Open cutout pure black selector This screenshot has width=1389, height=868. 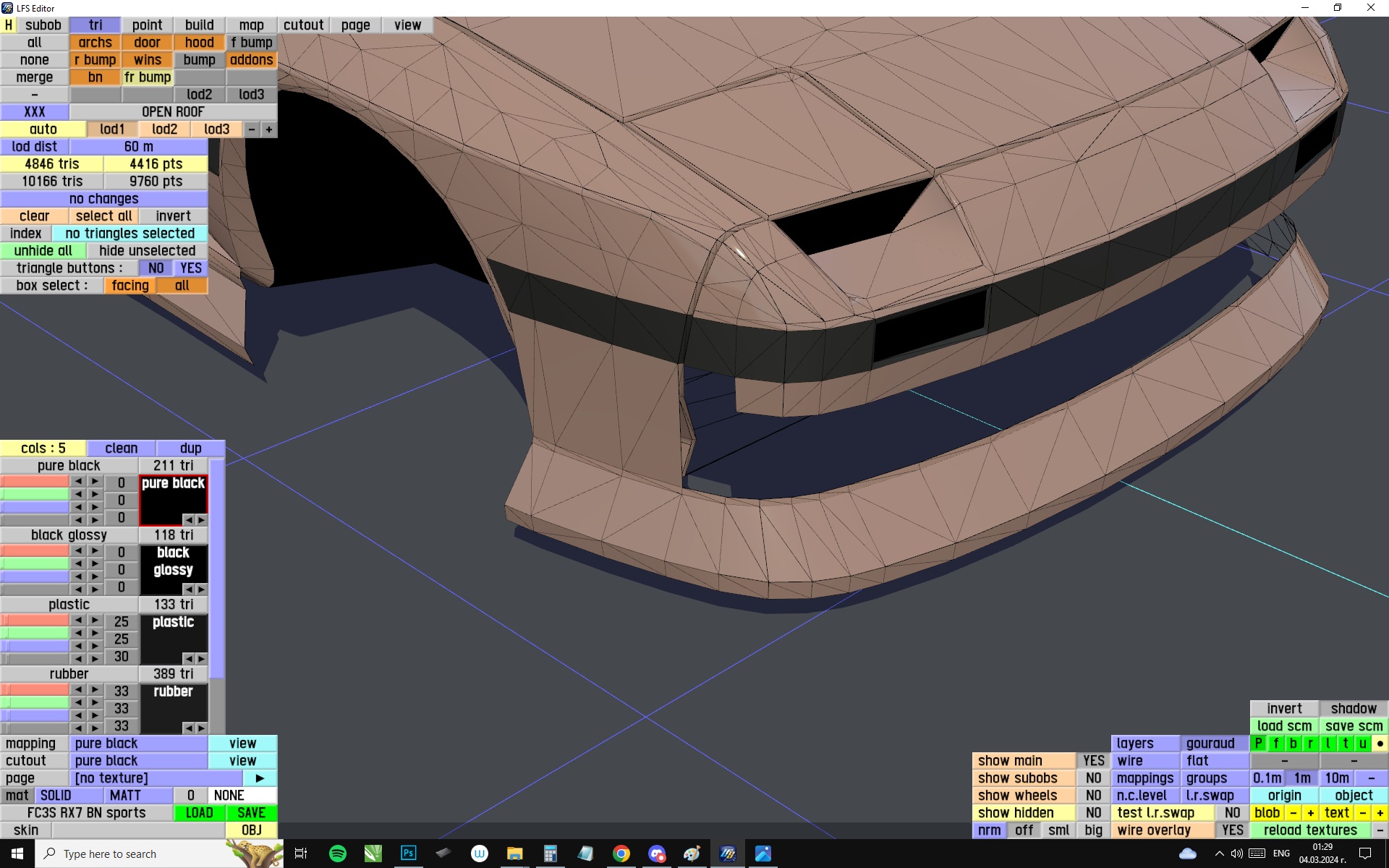138,761
